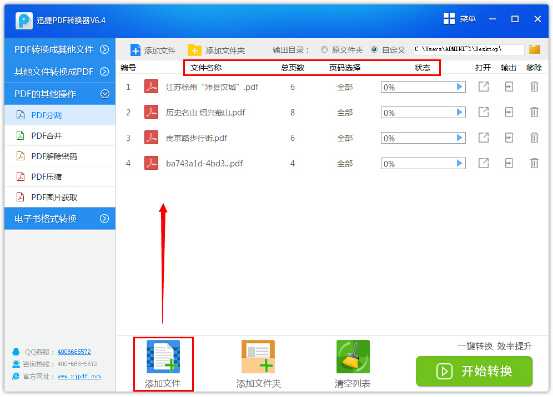553x397 pixels.
Task: Click the top toolbar 添加文件 icon
Action: click(135, 50)
